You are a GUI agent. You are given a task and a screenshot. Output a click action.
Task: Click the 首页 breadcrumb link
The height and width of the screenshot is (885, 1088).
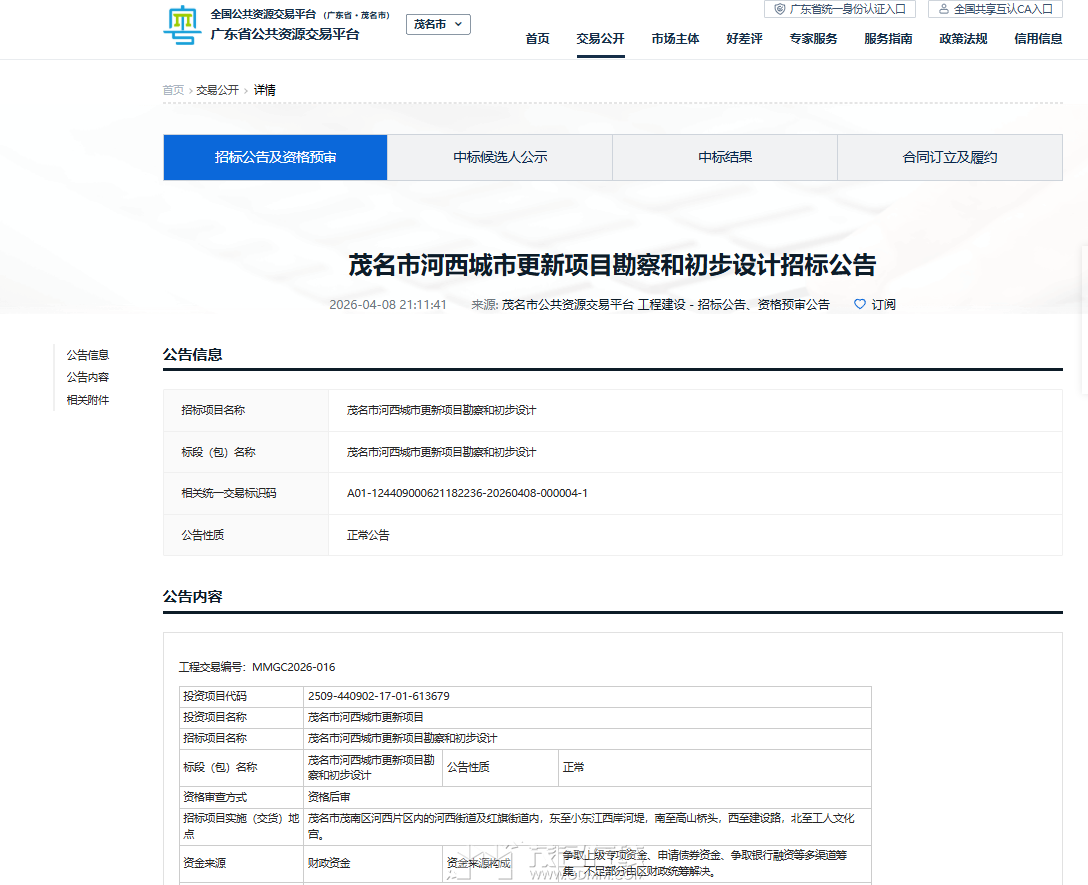coord(173,90)
